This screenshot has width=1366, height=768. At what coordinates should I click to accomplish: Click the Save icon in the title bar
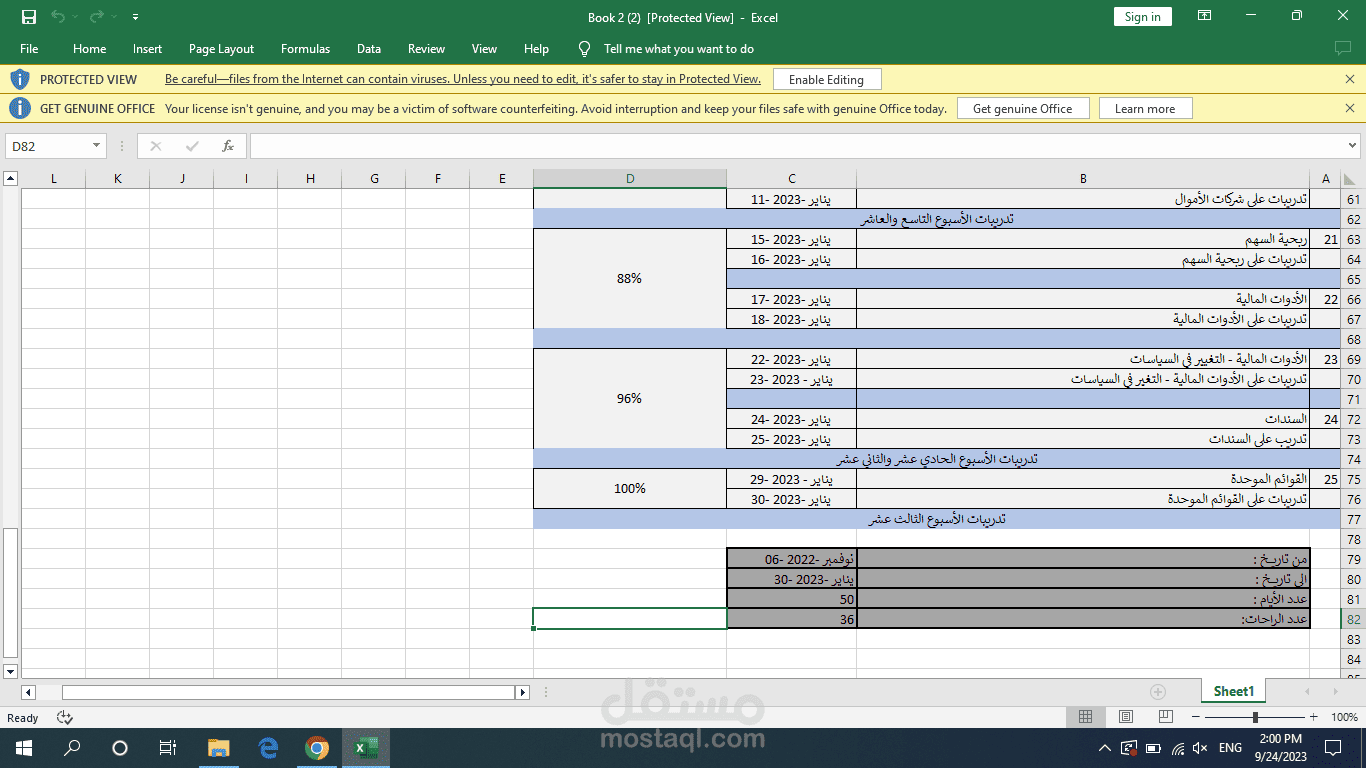click(29, 17)
